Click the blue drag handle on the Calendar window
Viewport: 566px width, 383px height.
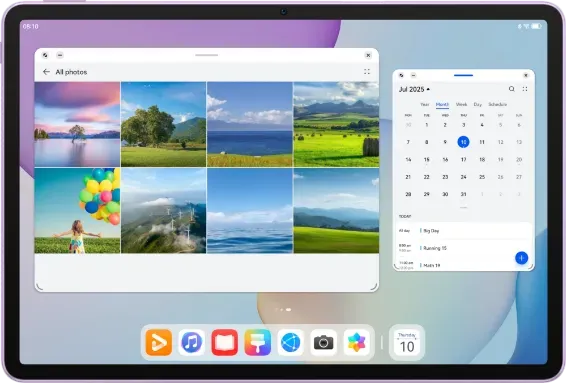463,75
